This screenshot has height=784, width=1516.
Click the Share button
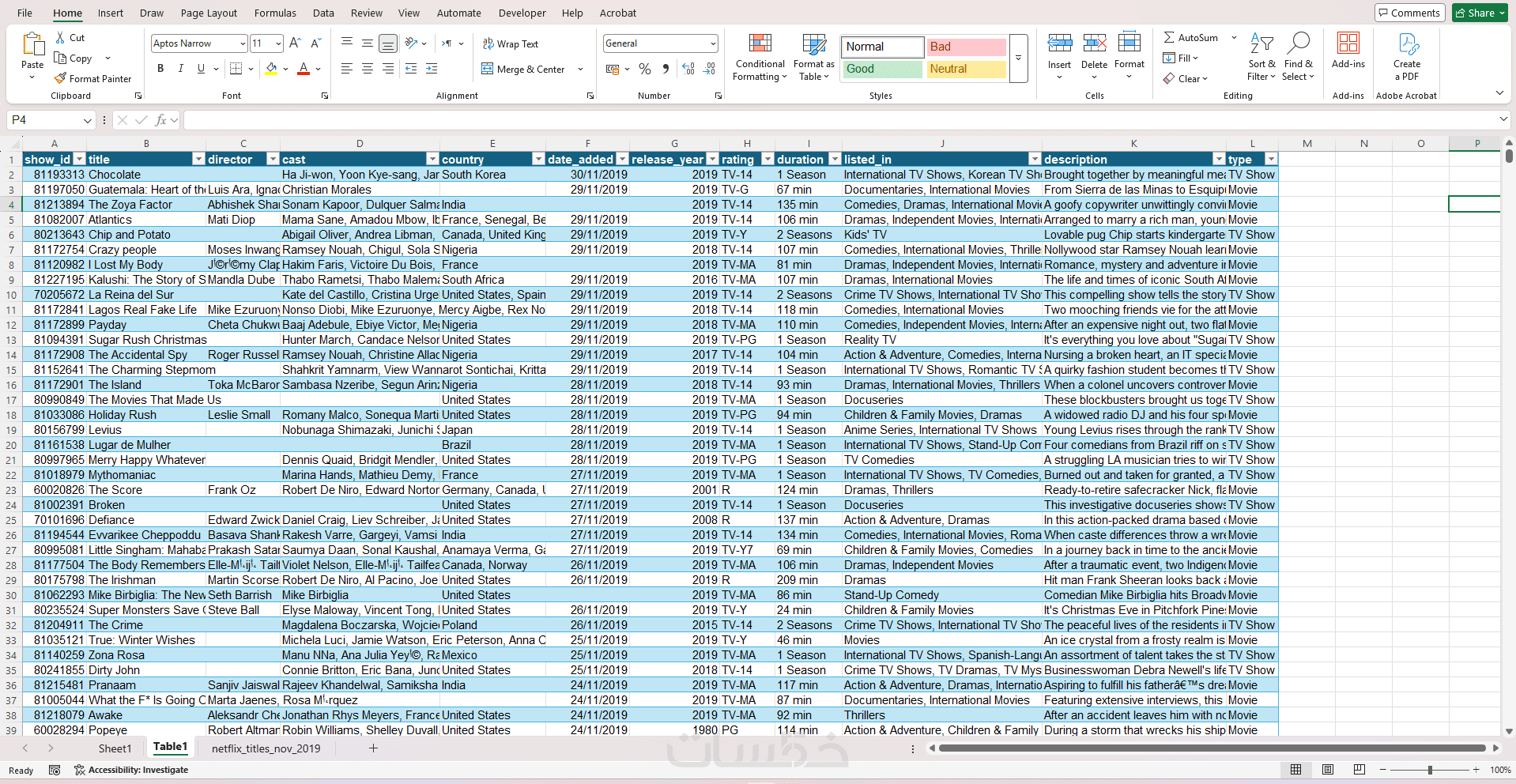[1480, 13]
